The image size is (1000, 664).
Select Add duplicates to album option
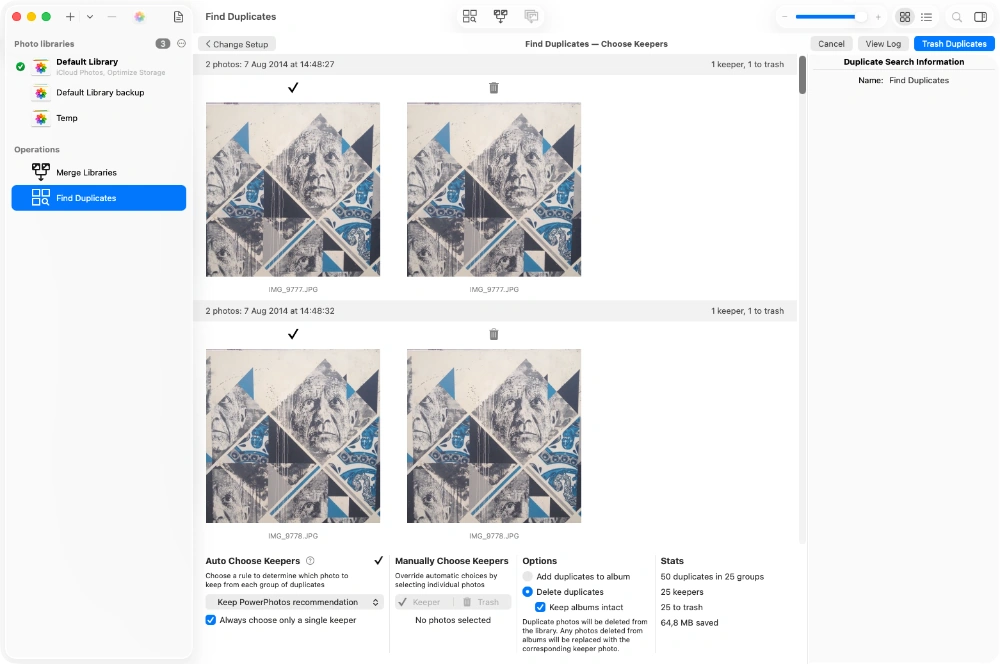tap(528, 577)
